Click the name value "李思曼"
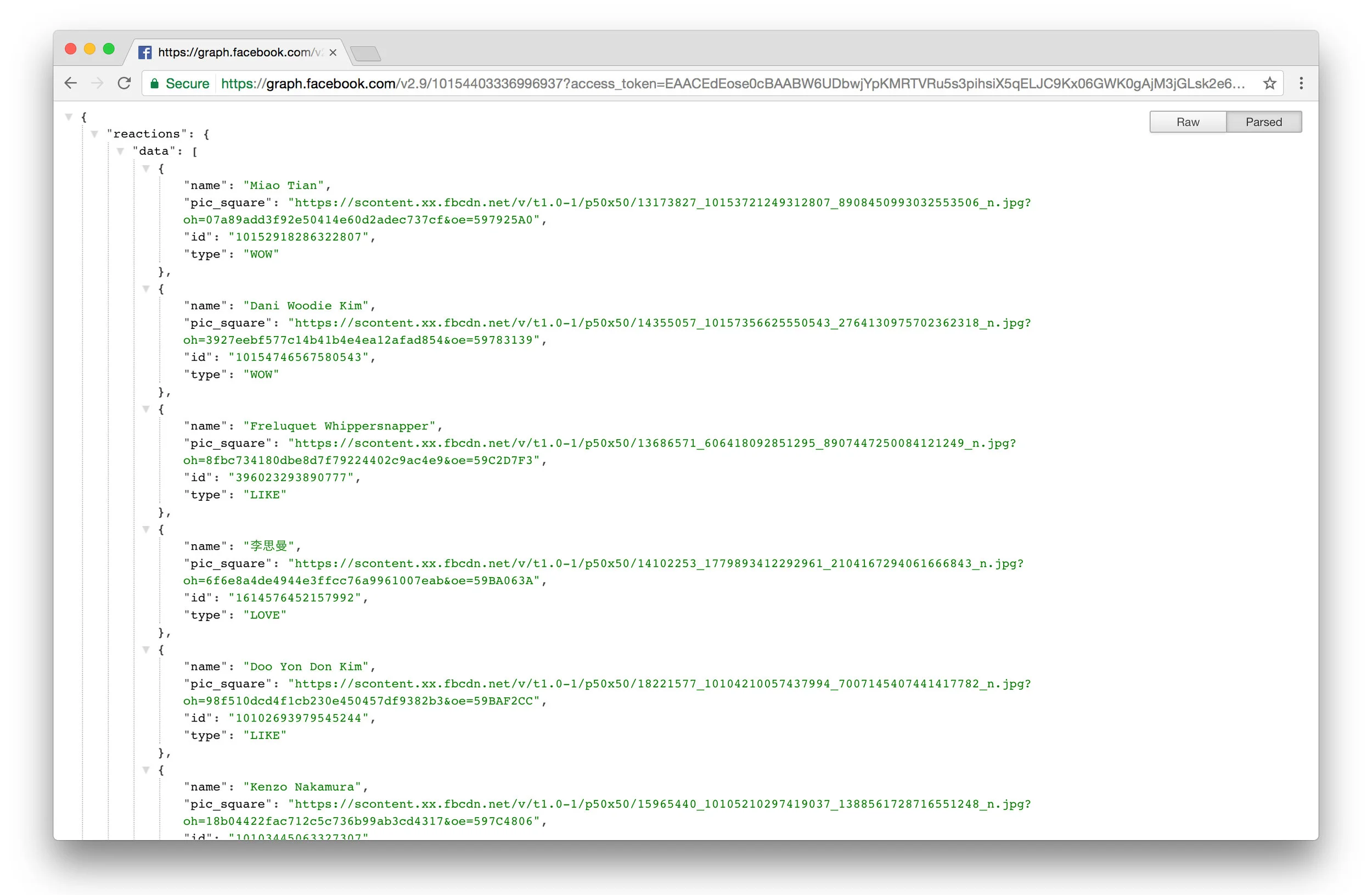Viewport: 1372px width, 895px height. 268,546
